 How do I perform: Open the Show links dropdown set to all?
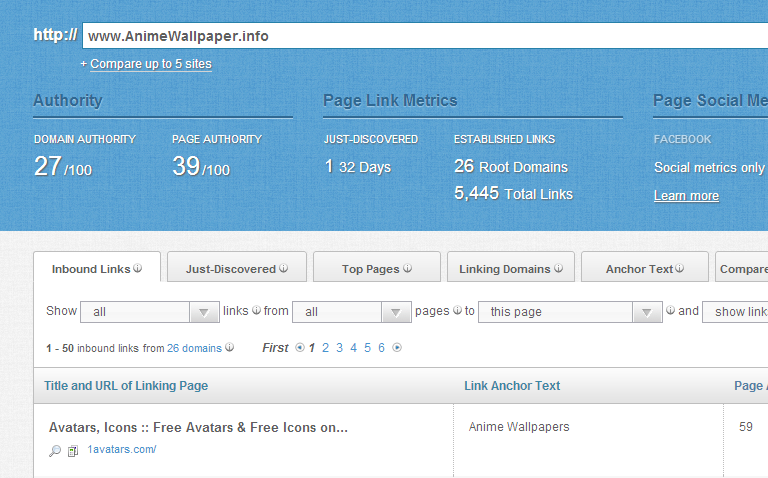coord(150,312)
